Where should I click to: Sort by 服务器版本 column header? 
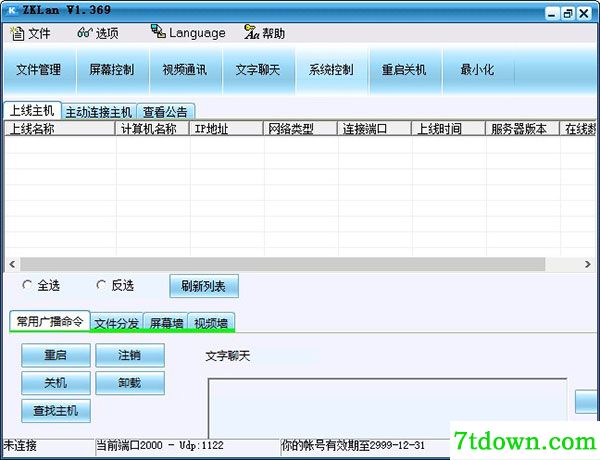pyautogui.click(x=523, y=129)
